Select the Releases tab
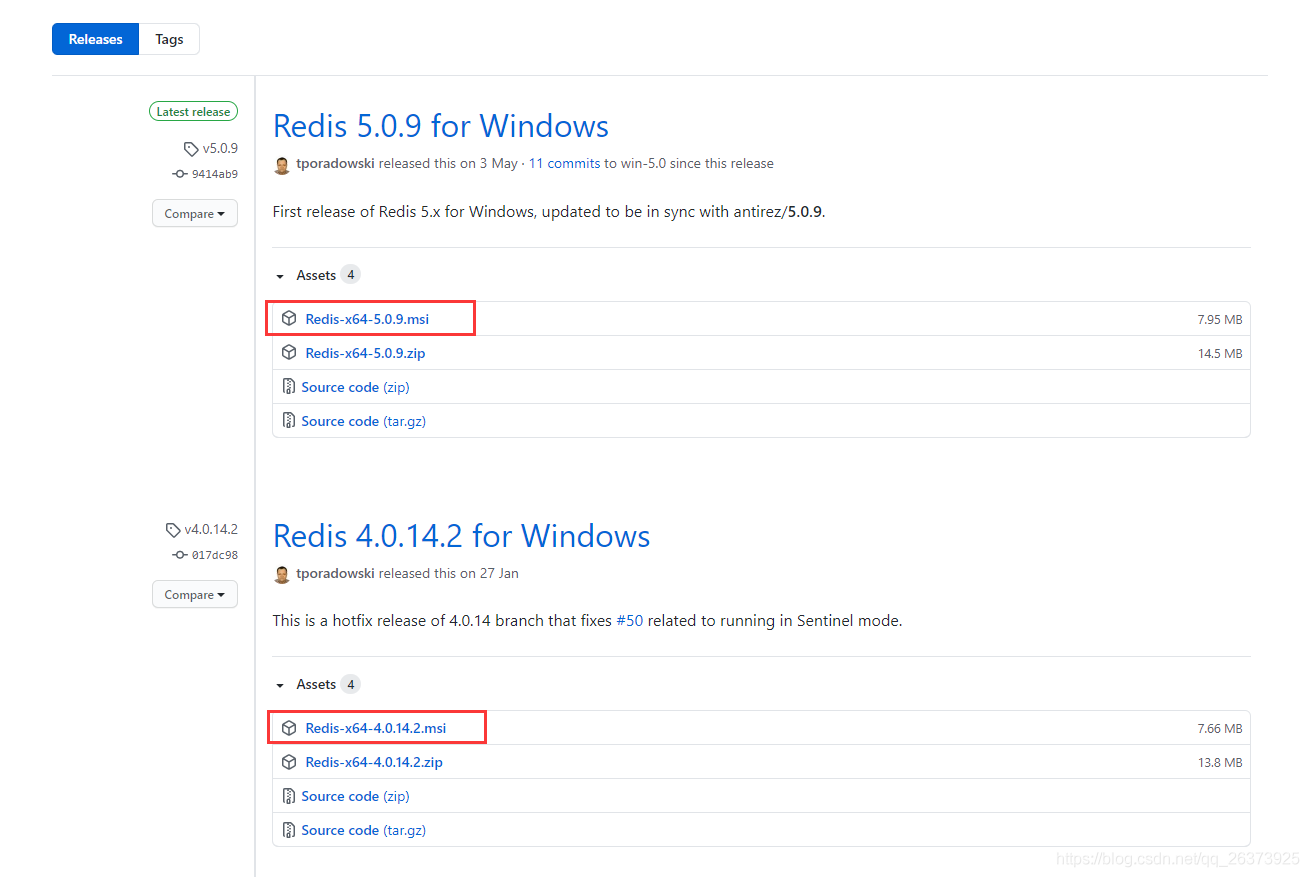This screenshot has height=877, width=1309. [96, 39]
